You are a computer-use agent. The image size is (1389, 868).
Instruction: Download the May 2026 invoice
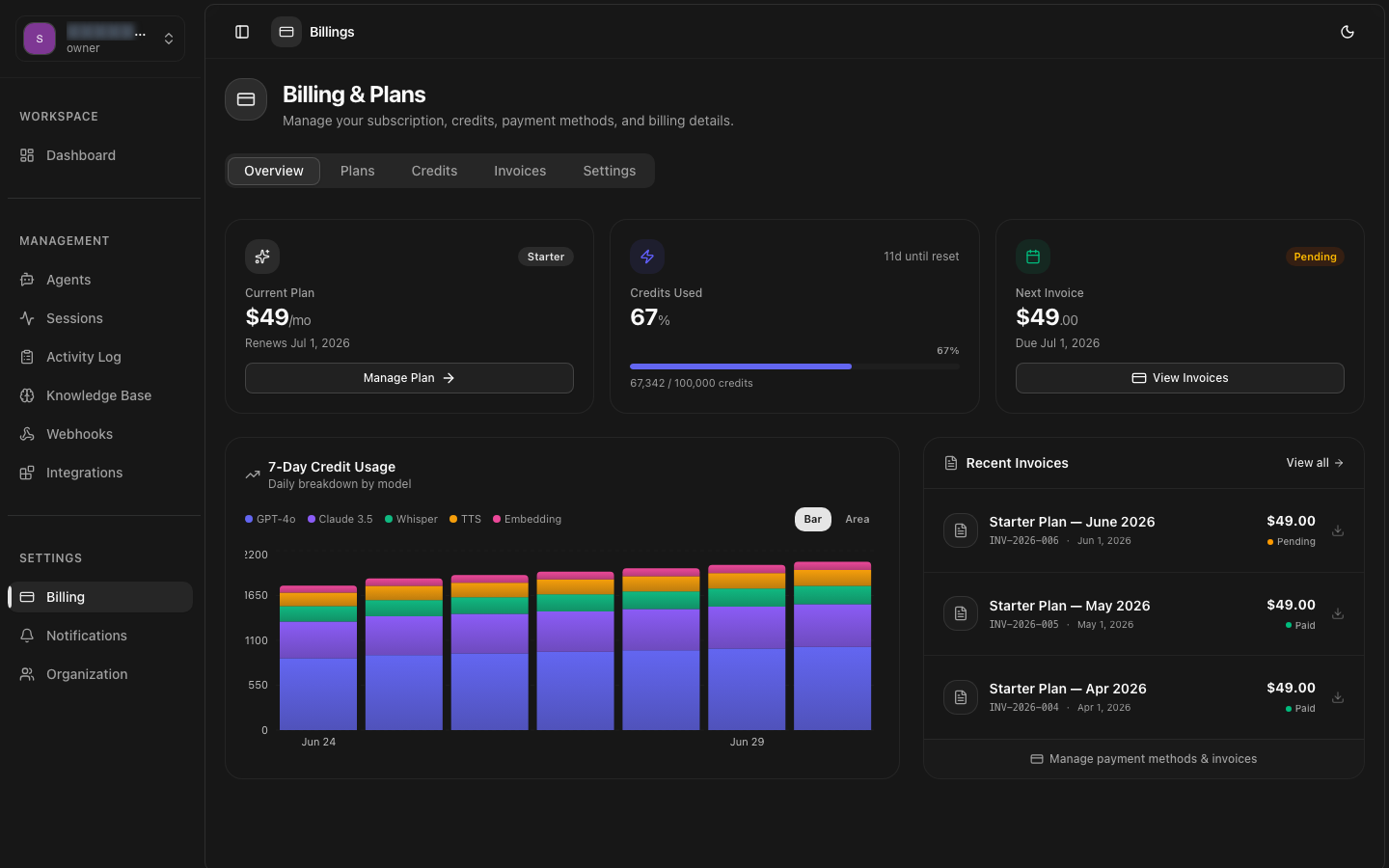coord(1338,613)
